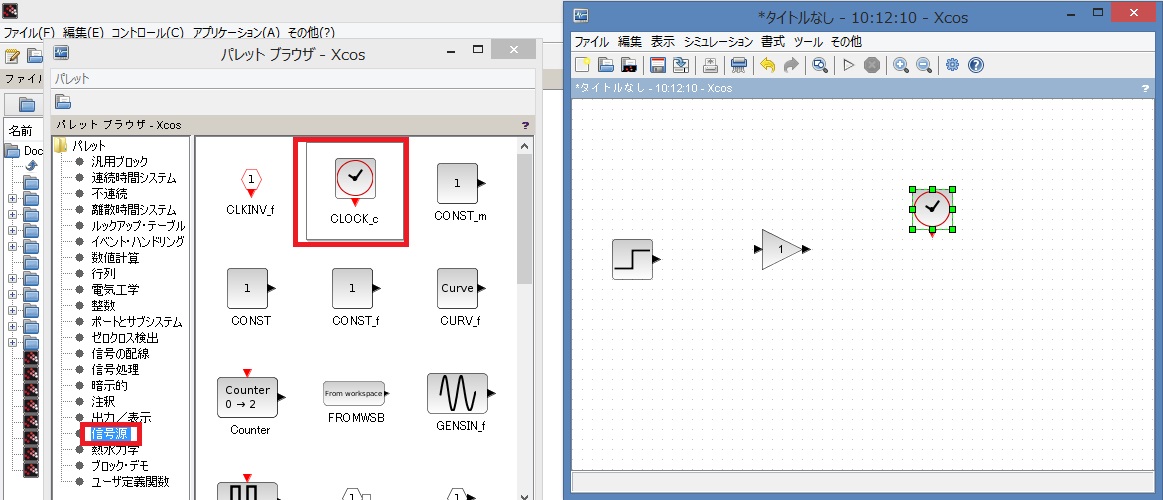Select the Counter block in palette

(x=249, y=401)
